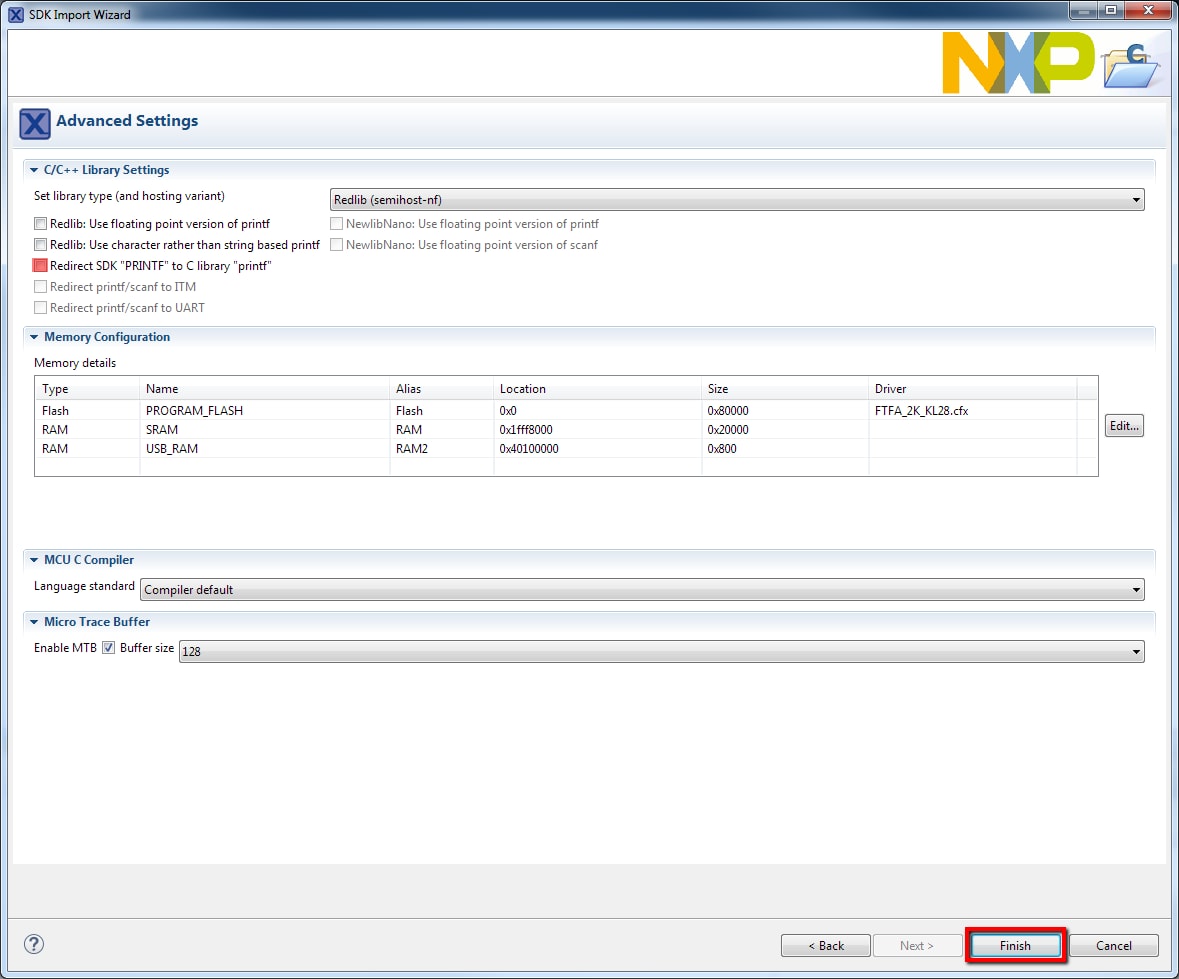Collapse the C/C++ Library Settings section
Image resolution: width=1179 pixels, height=979 pixels.
coord(35,170)
